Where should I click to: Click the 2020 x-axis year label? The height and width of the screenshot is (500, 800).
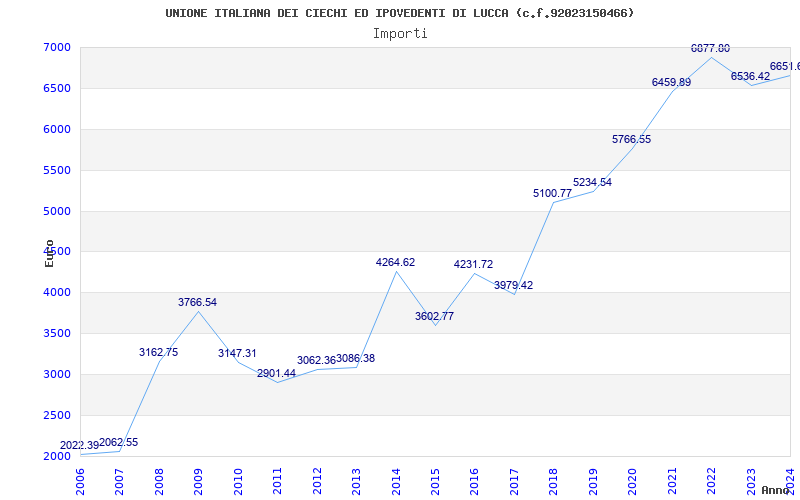(x=633, y=482)
